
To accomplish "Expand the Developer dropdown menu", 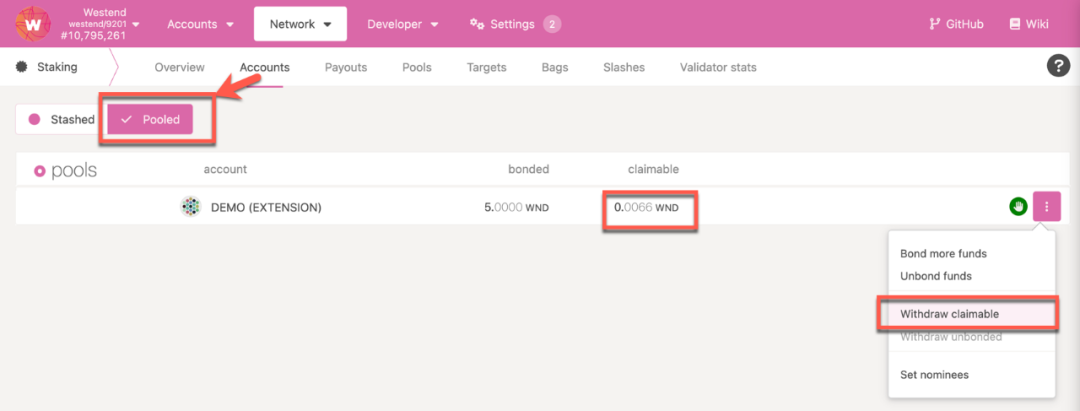I will [x=403, y=24].
